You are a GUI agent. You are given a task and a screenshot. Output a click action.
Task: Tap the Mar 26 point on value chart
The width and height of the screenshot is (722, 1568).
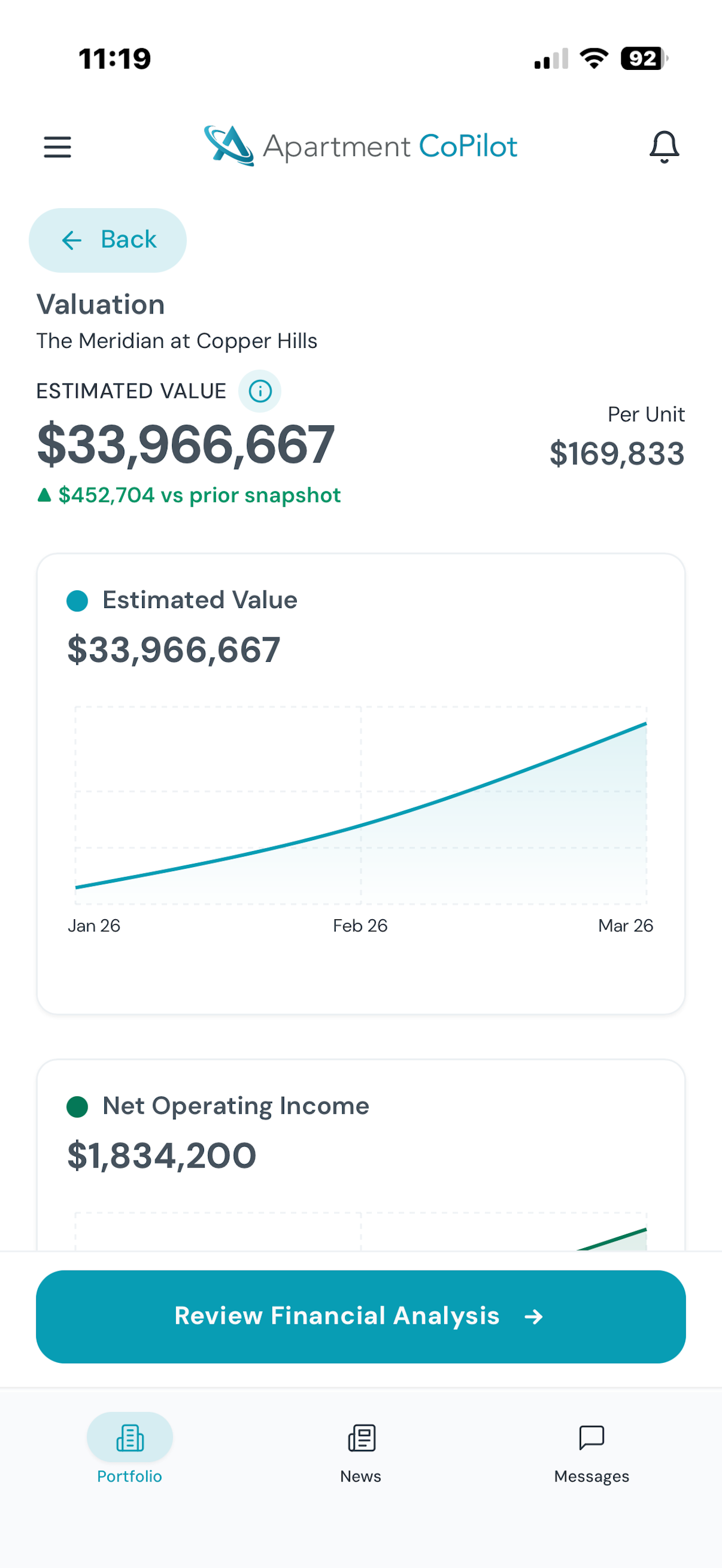645,724
